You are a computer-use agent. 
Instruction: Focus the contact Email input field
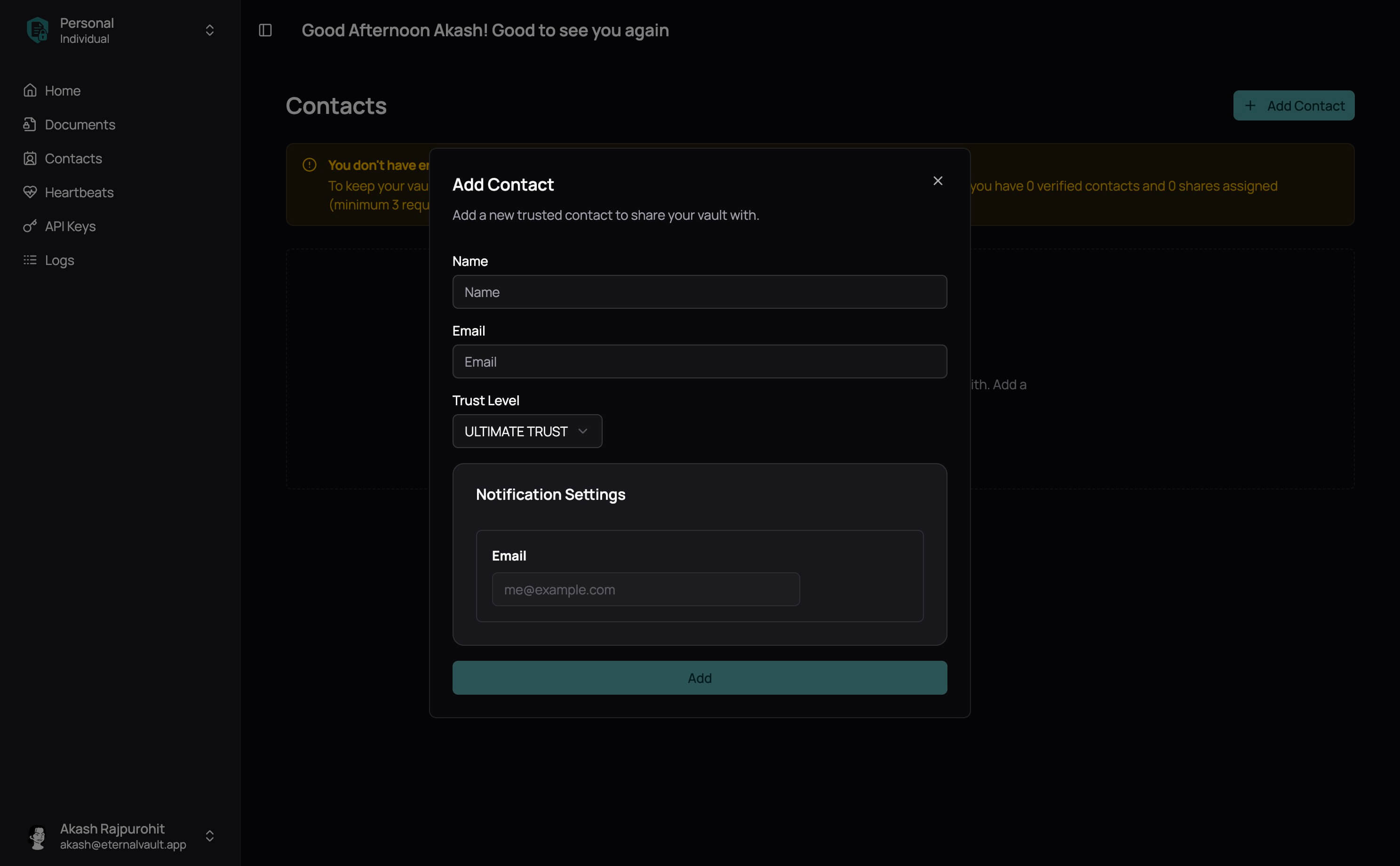(700, 361)
